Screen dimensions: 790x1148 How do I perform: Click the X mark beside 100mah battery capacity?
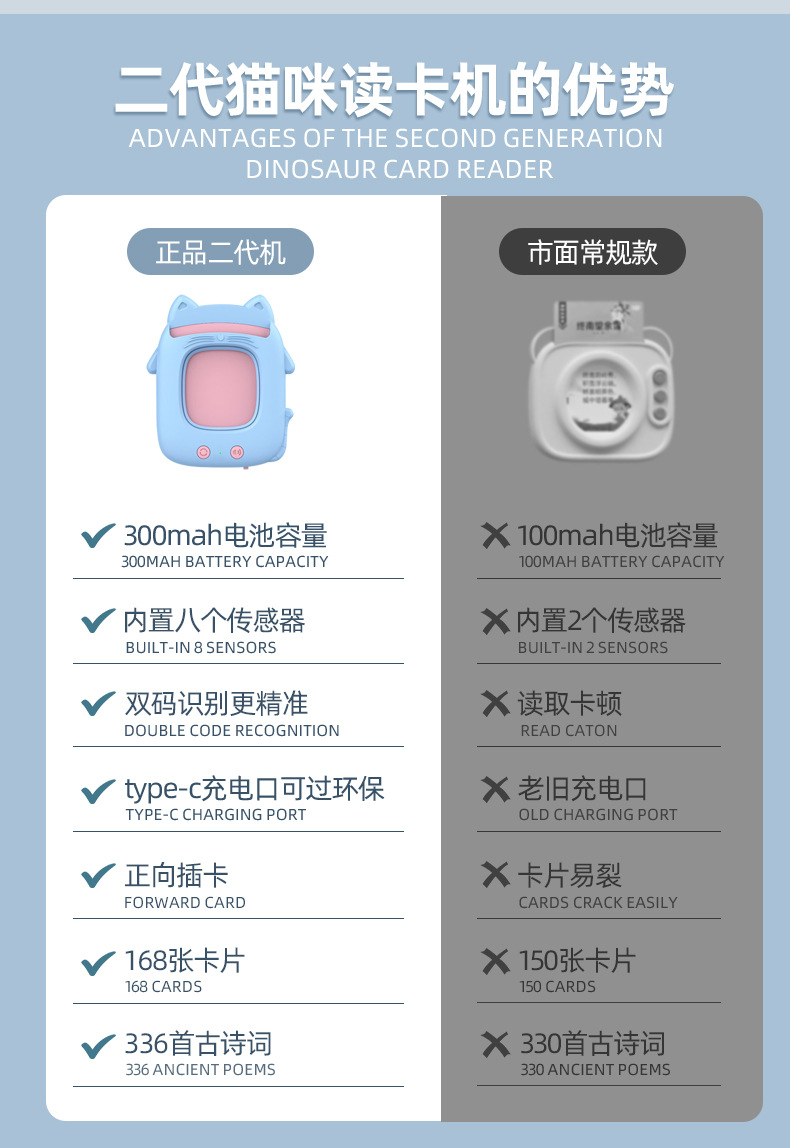496,535
